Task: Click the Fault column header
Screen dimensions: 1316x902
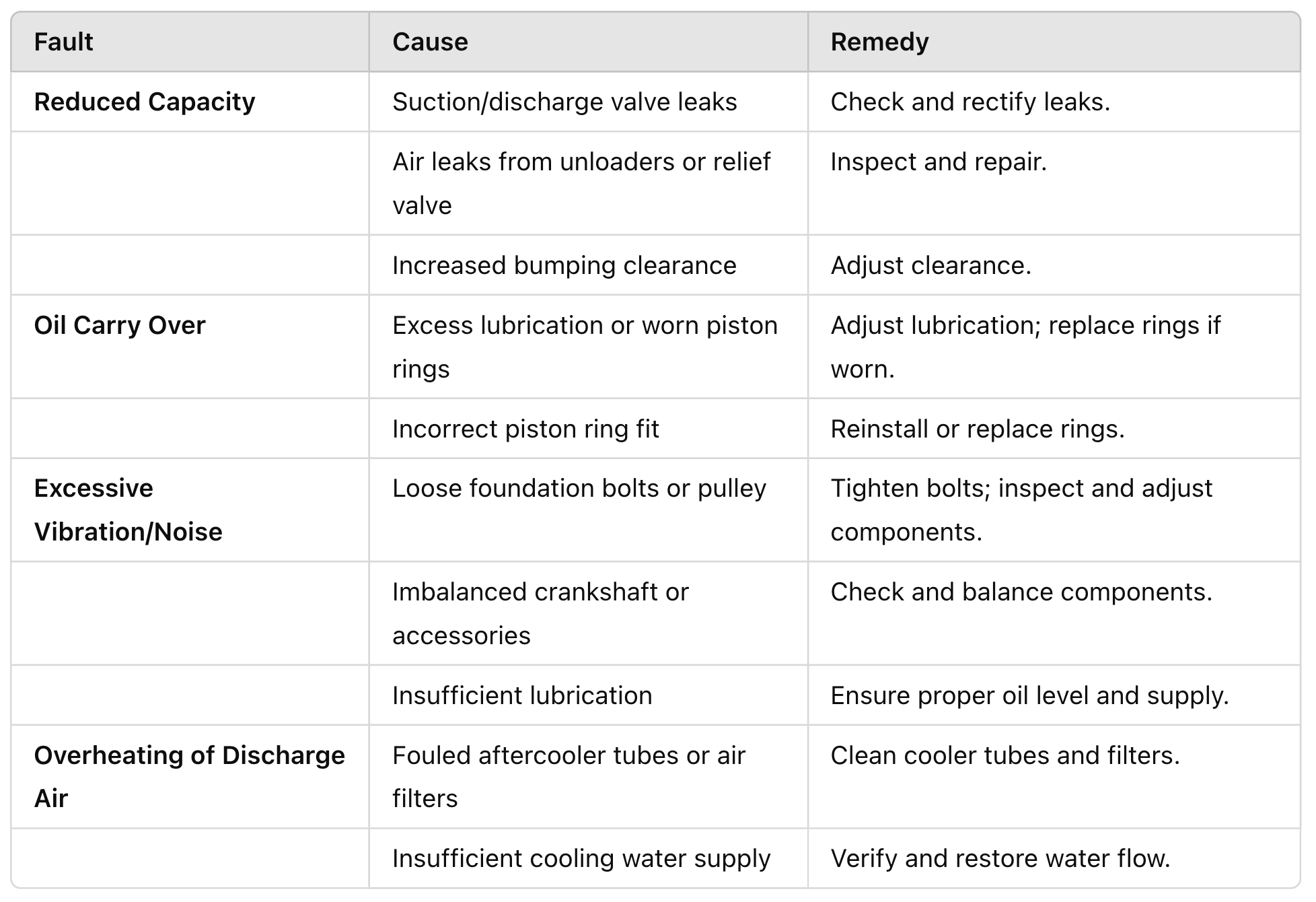Action: point(190,42)
